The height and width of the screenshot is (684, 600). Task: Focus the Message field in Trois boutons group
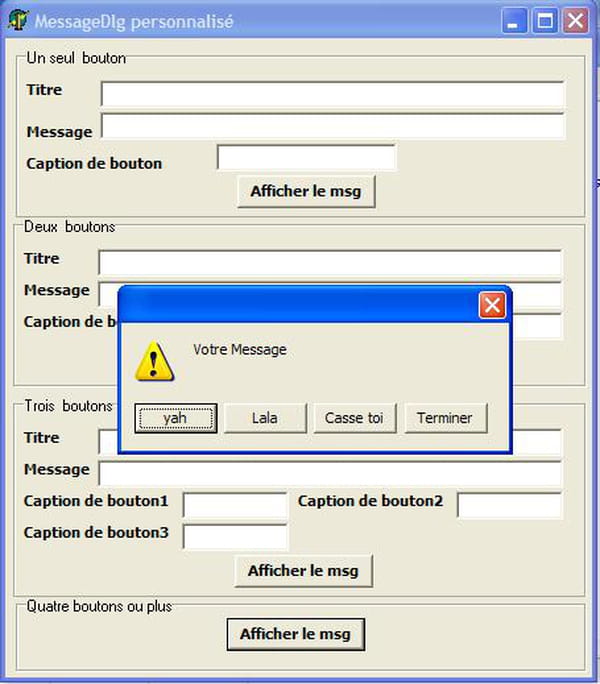click(x=330, y=473)
